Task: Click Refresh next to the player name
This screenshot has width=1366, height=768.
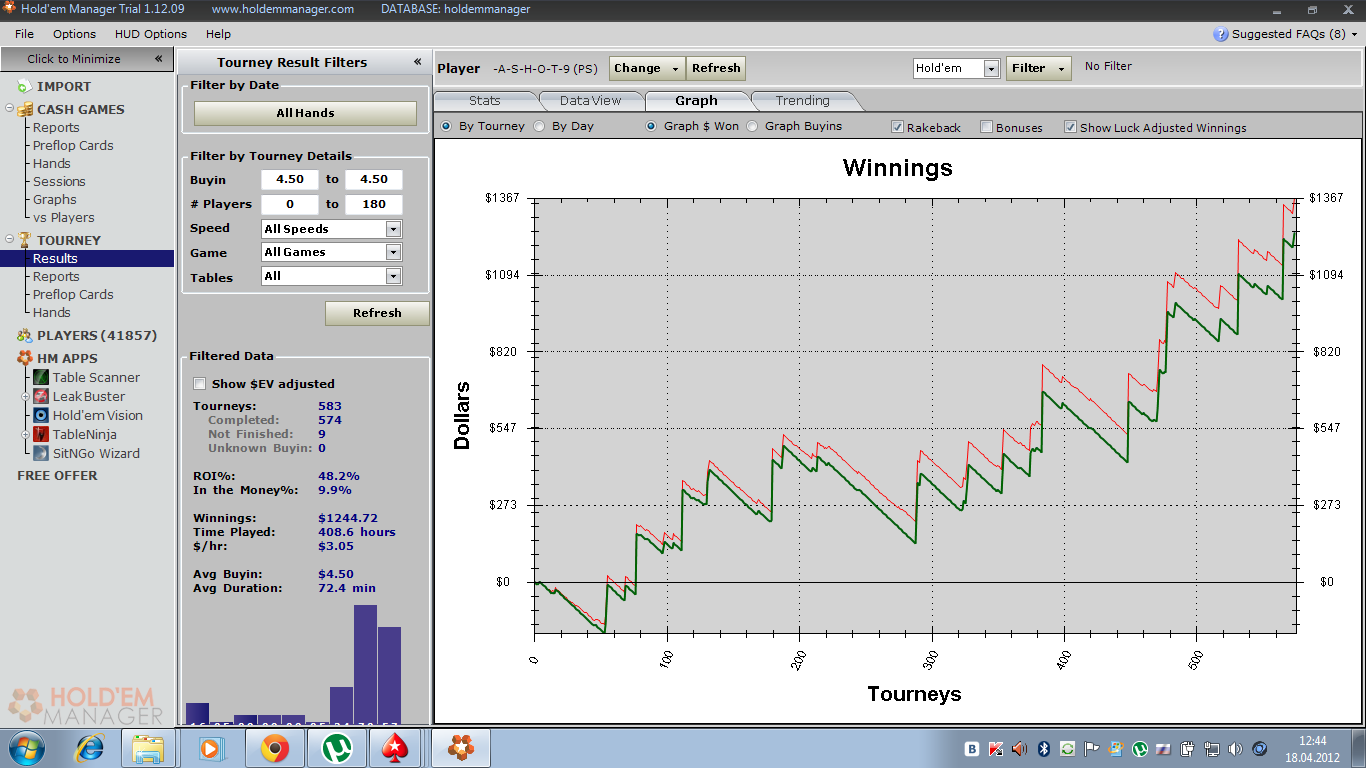Action: [716, 69]
